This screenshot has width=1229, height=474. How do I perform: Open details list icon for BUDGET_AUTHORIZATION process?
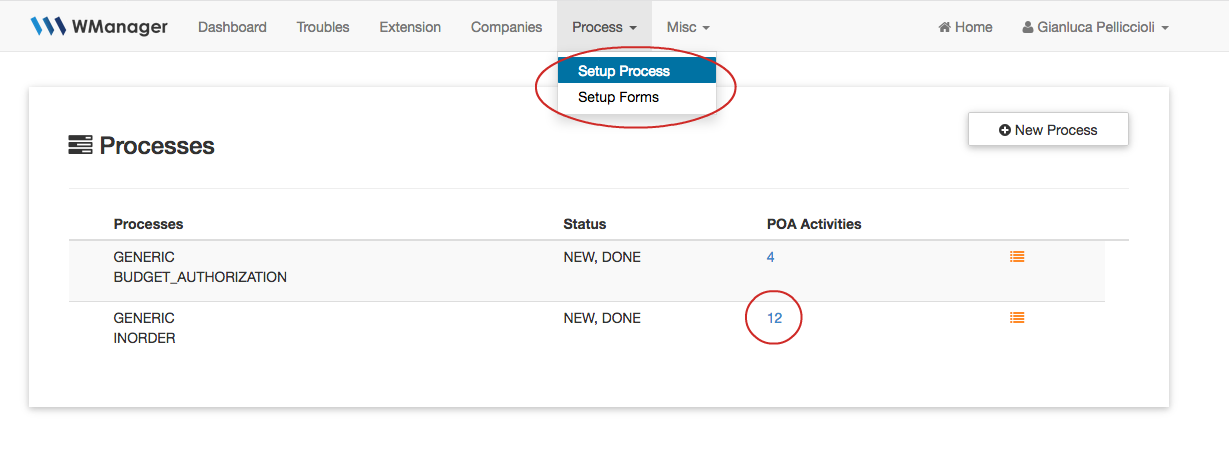coord(1017,257)
